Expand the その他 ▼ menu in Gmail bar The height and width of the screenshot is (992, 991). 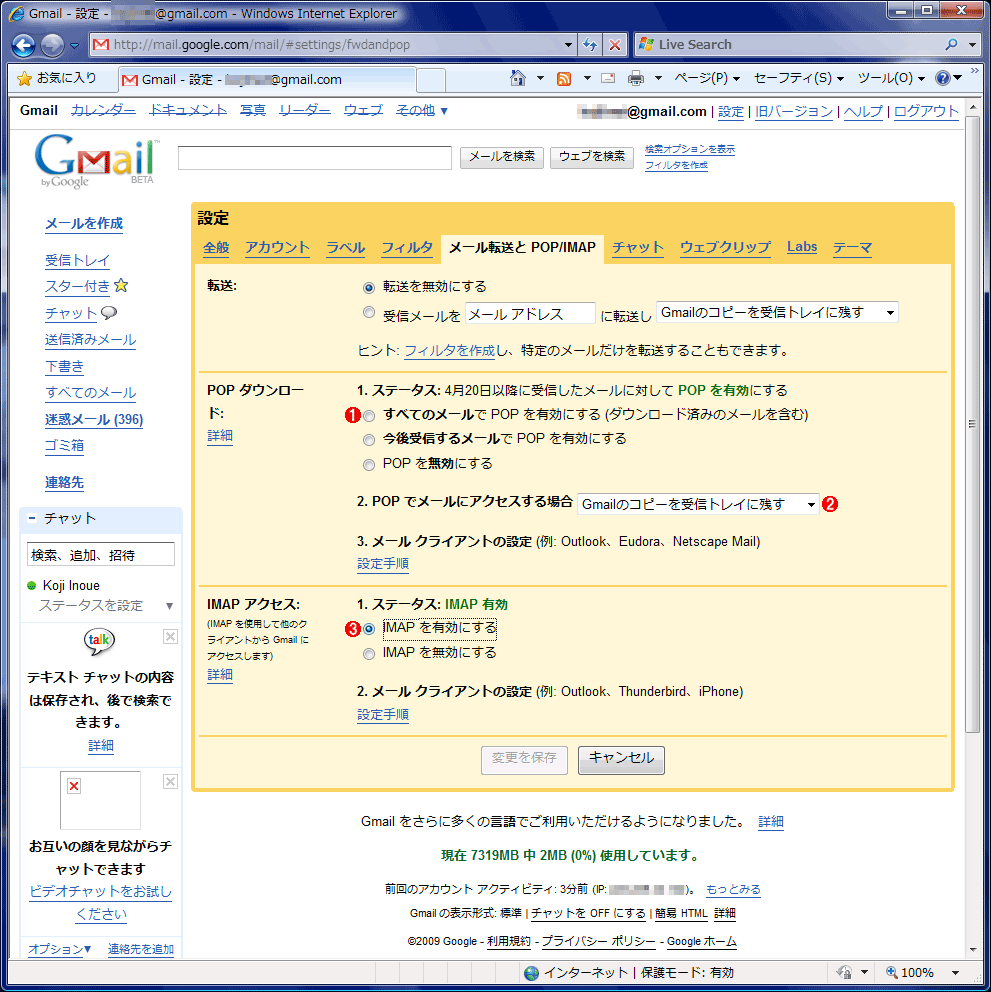421,111
